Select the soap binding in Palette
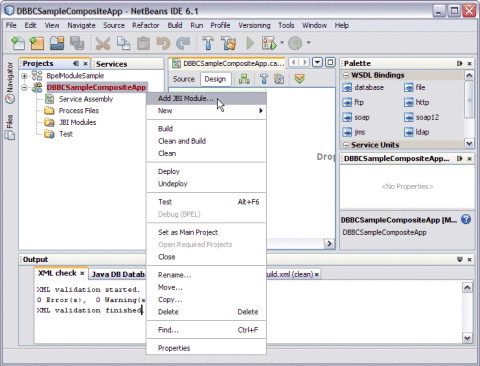 pos(356,117)
